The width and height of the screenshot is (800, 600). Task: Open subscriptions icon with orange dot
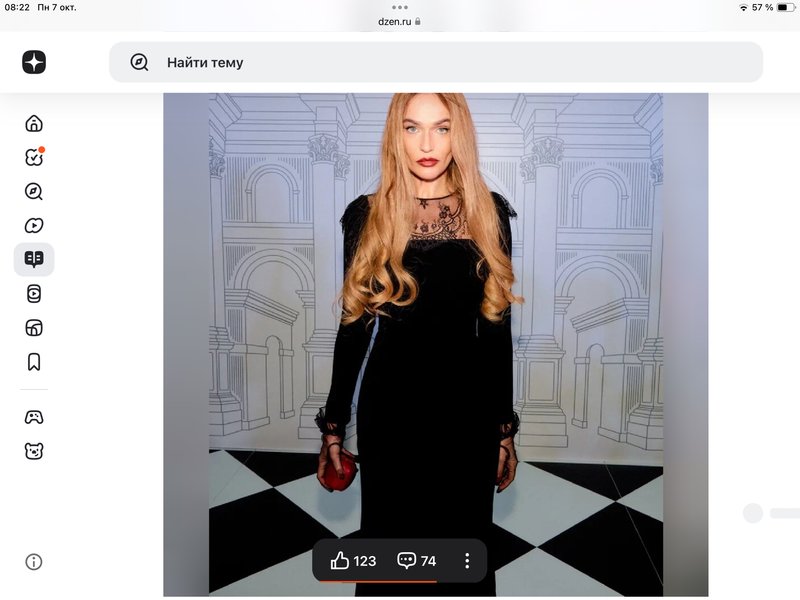tap(34, 157)
